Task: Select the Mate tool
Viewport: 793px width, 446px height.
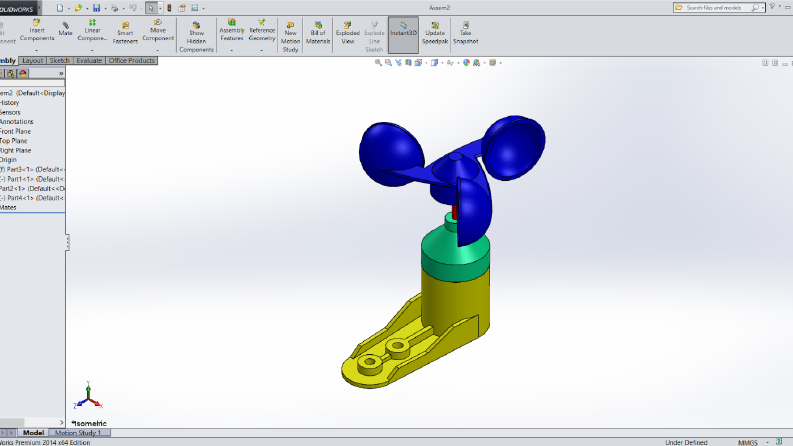Action: click(65, 29)
